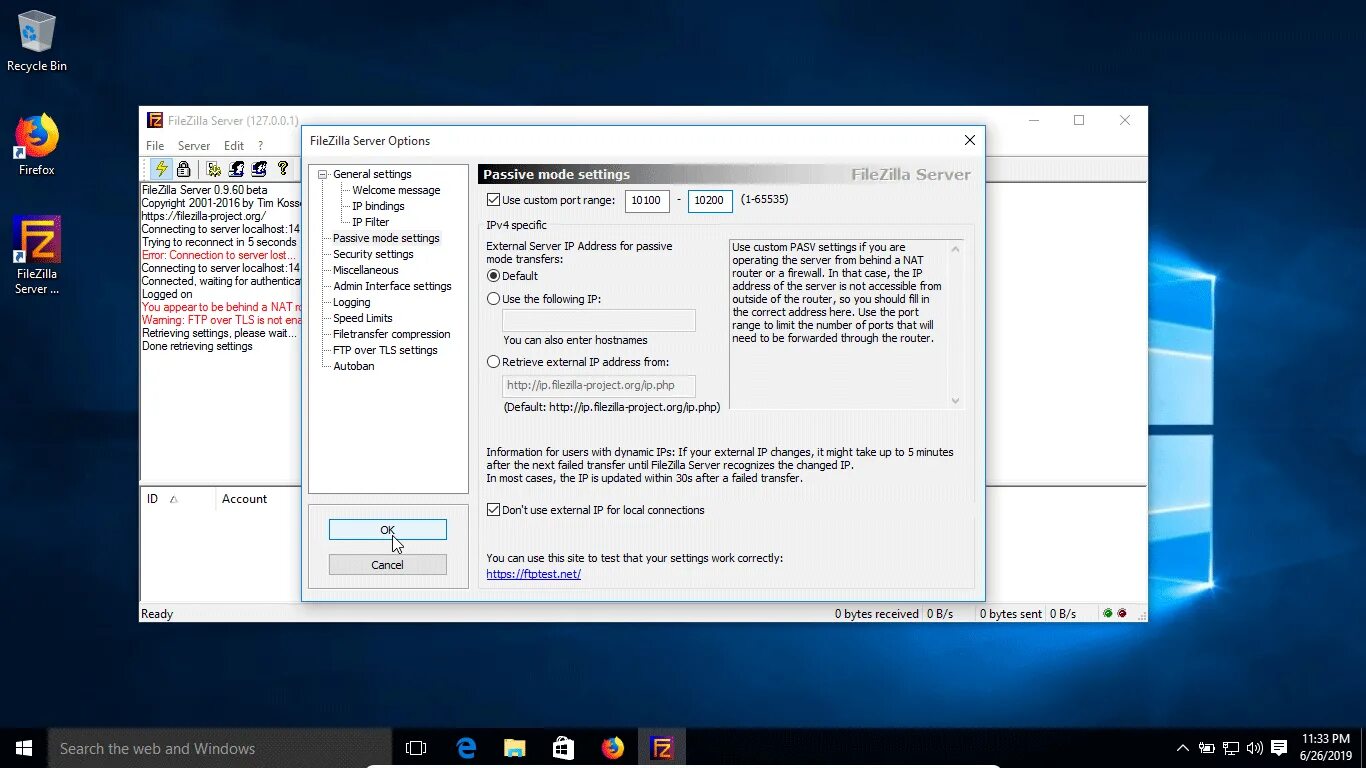The height and width of the screenshot is (768, 1366).
Task: Click the question mark About icon
Action: [283, 169]
